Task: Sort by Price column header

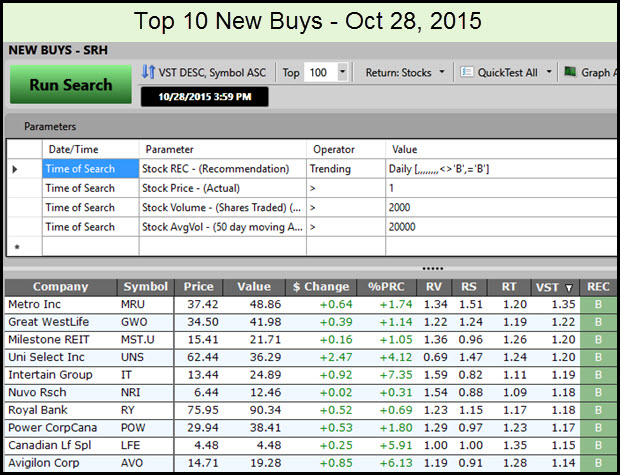Action: click(x=198, y=287)
